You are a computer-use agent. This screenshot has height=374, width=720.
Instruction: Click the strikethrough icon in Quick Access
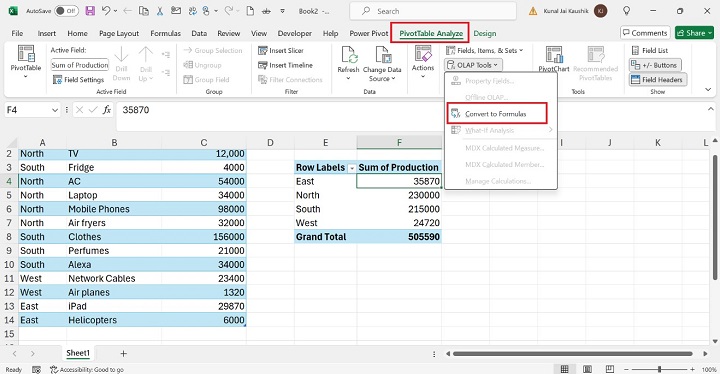(x=266, y=11)
